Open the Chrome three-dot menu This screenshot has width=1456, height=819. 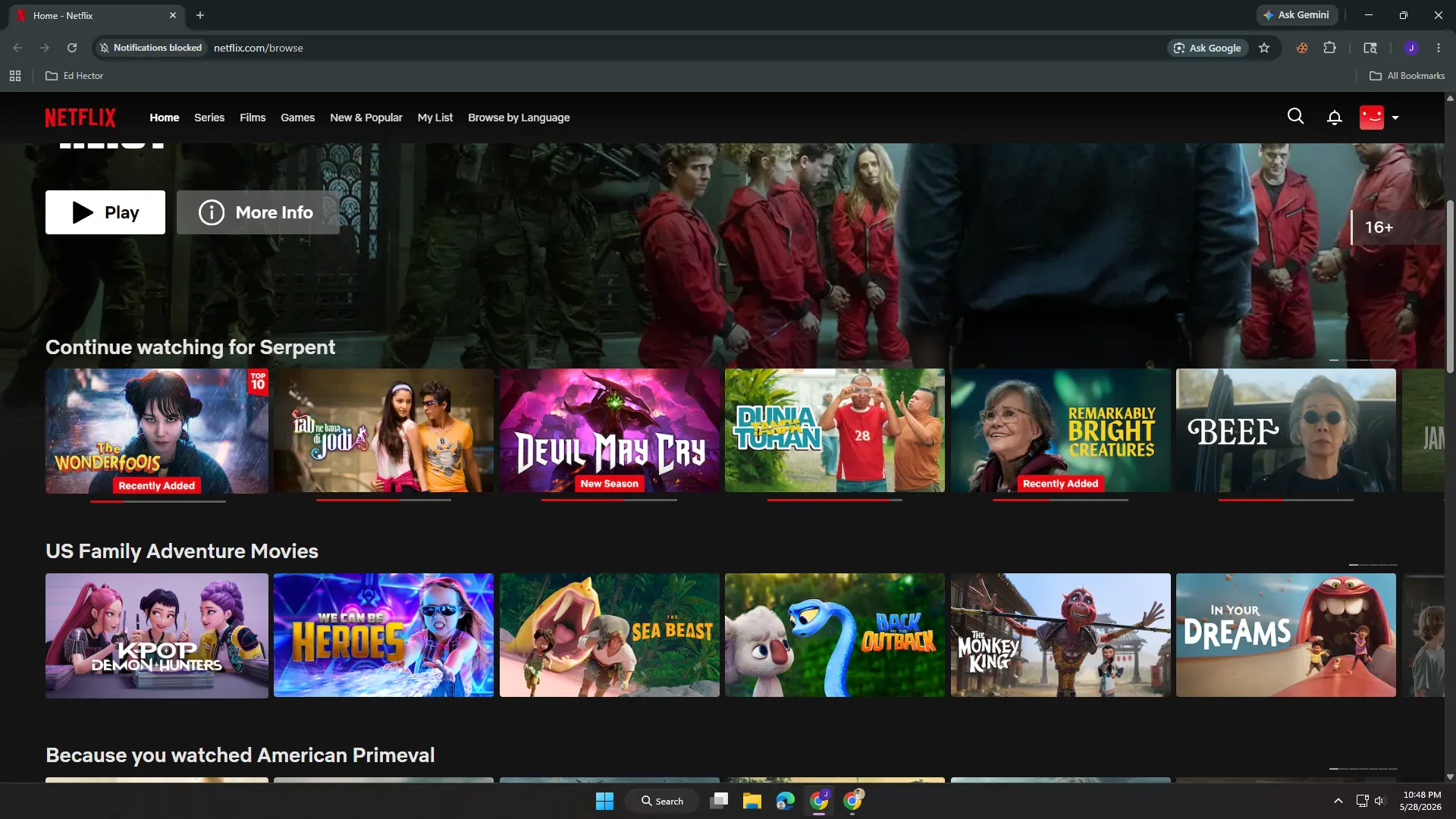(1439, 48)
